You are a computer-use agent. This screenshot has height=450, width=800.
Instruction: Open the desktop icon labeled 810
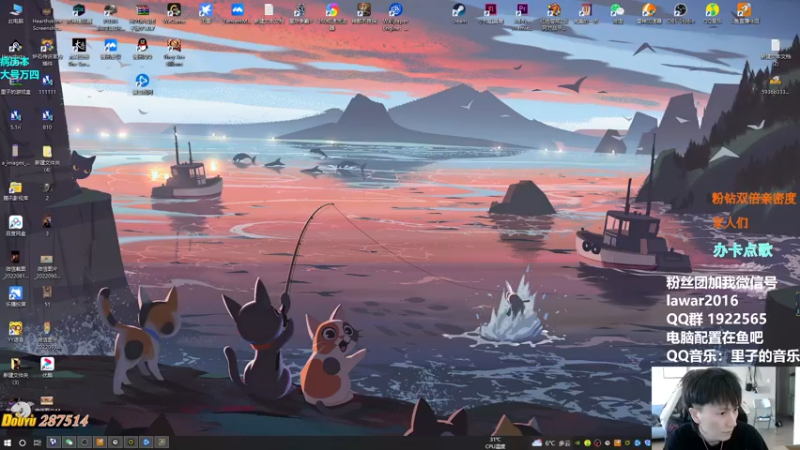tap(47, 120)
